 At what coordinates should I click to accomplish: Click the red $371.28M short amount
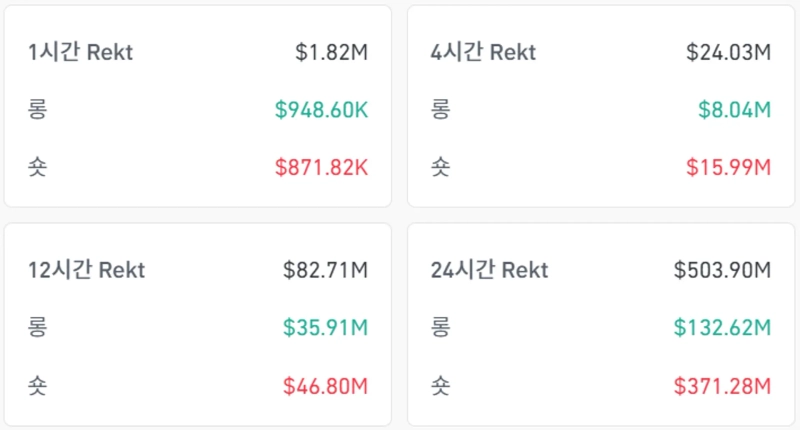(722, 384)
